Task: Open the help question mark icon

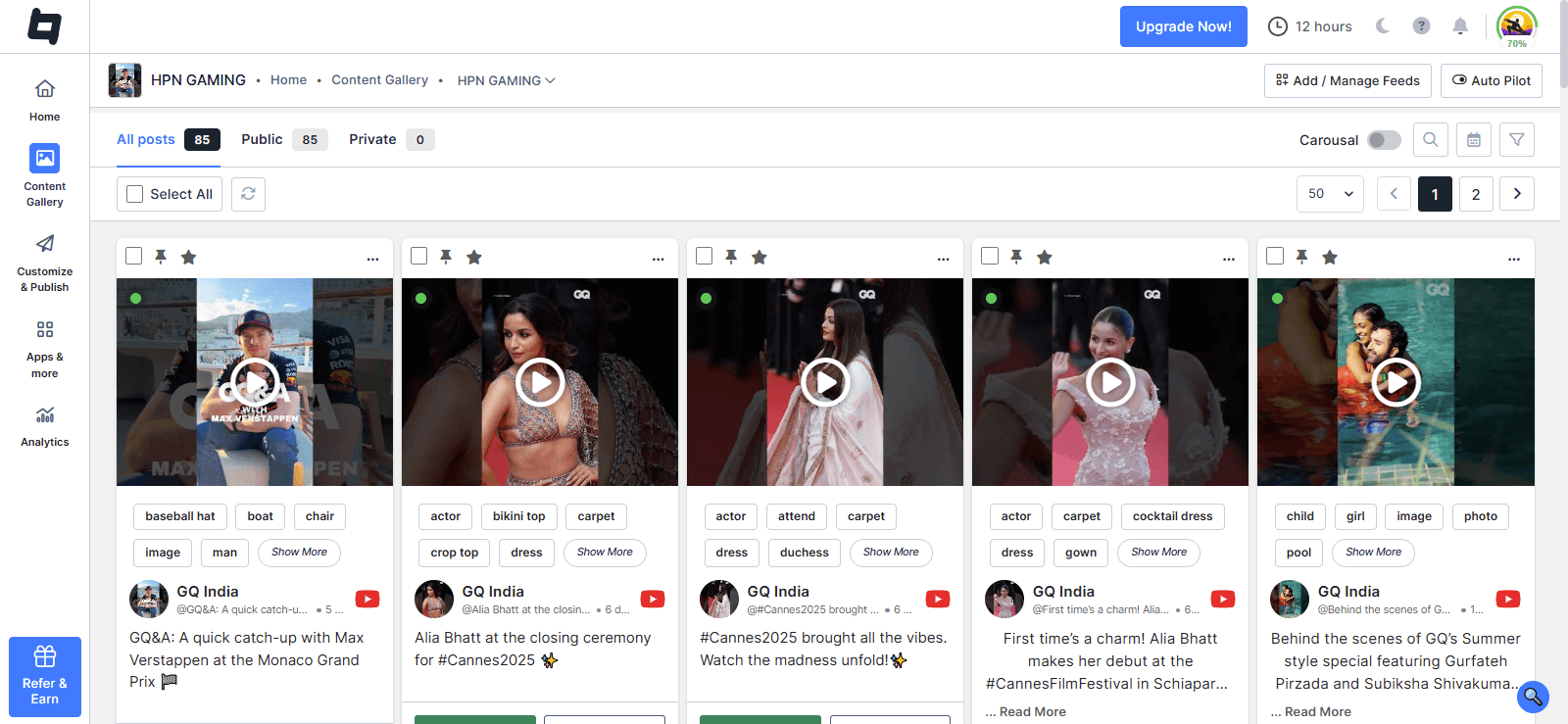Action: (x=1421, y=26)
